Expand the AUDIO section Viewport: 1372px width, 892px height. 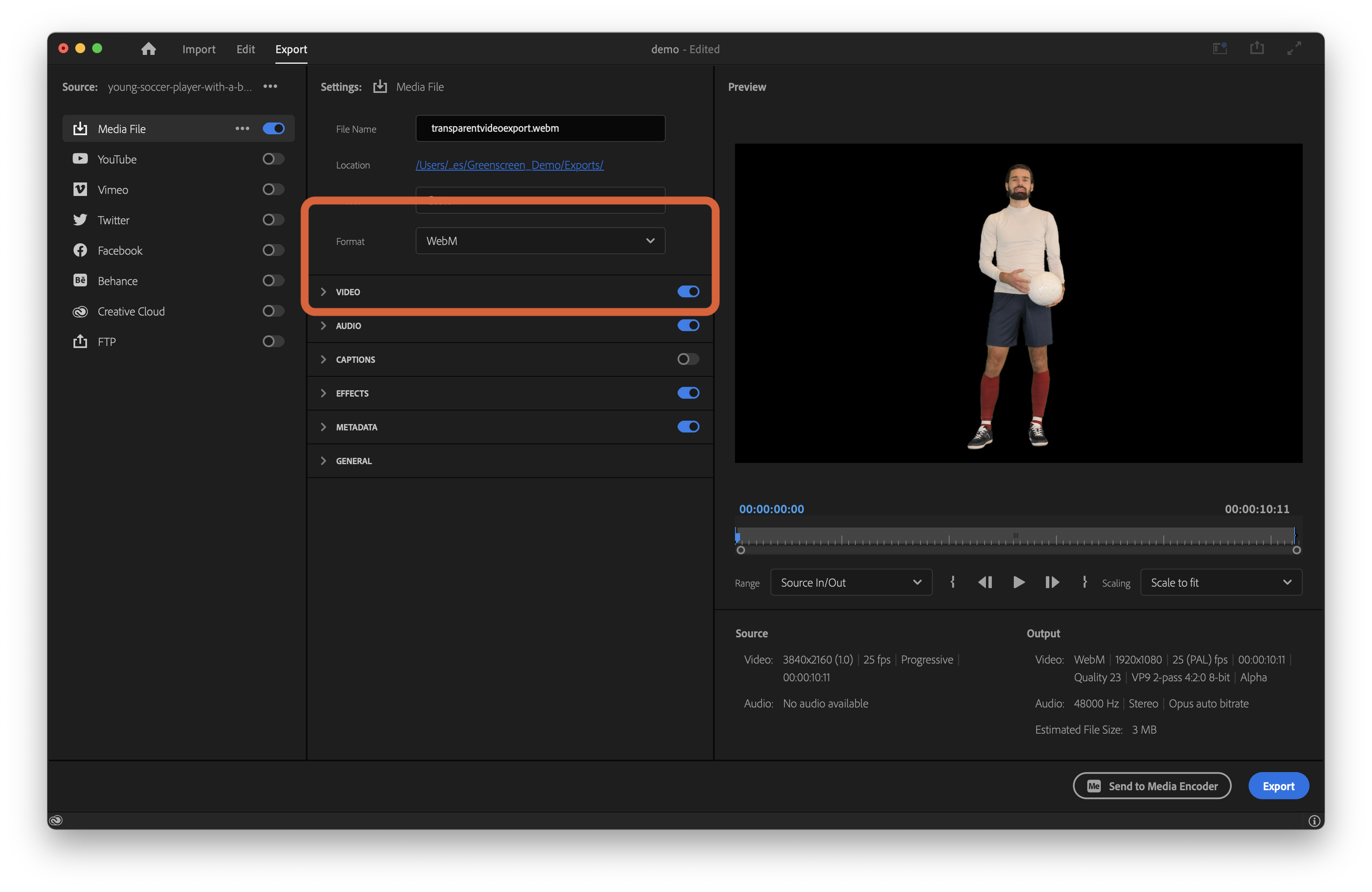tap(324, 326)
